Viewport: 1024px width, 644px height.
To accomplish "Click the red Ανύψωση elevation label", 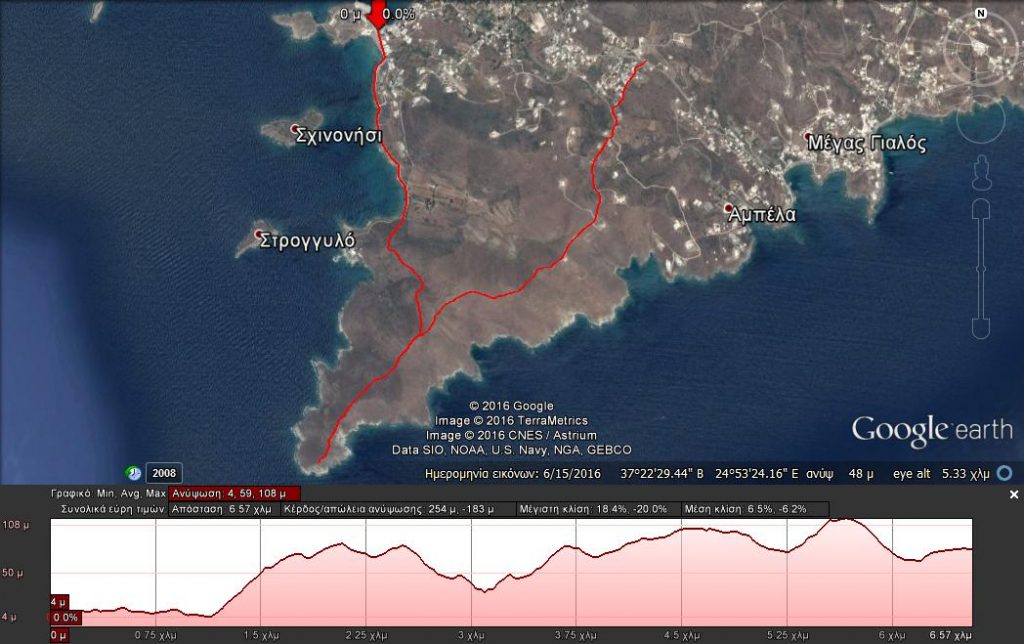I will pos(234,493).
